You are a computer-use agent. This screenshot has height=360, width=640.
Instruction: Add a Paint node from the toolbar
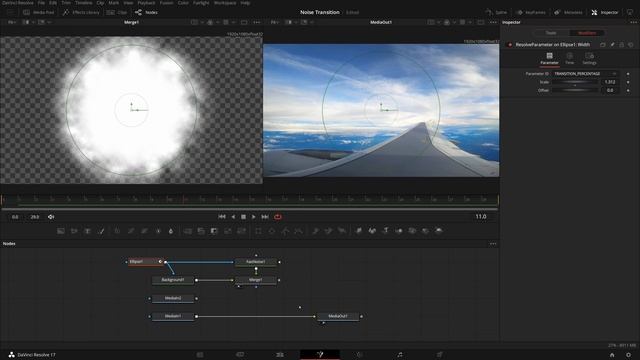click(102, 231)
